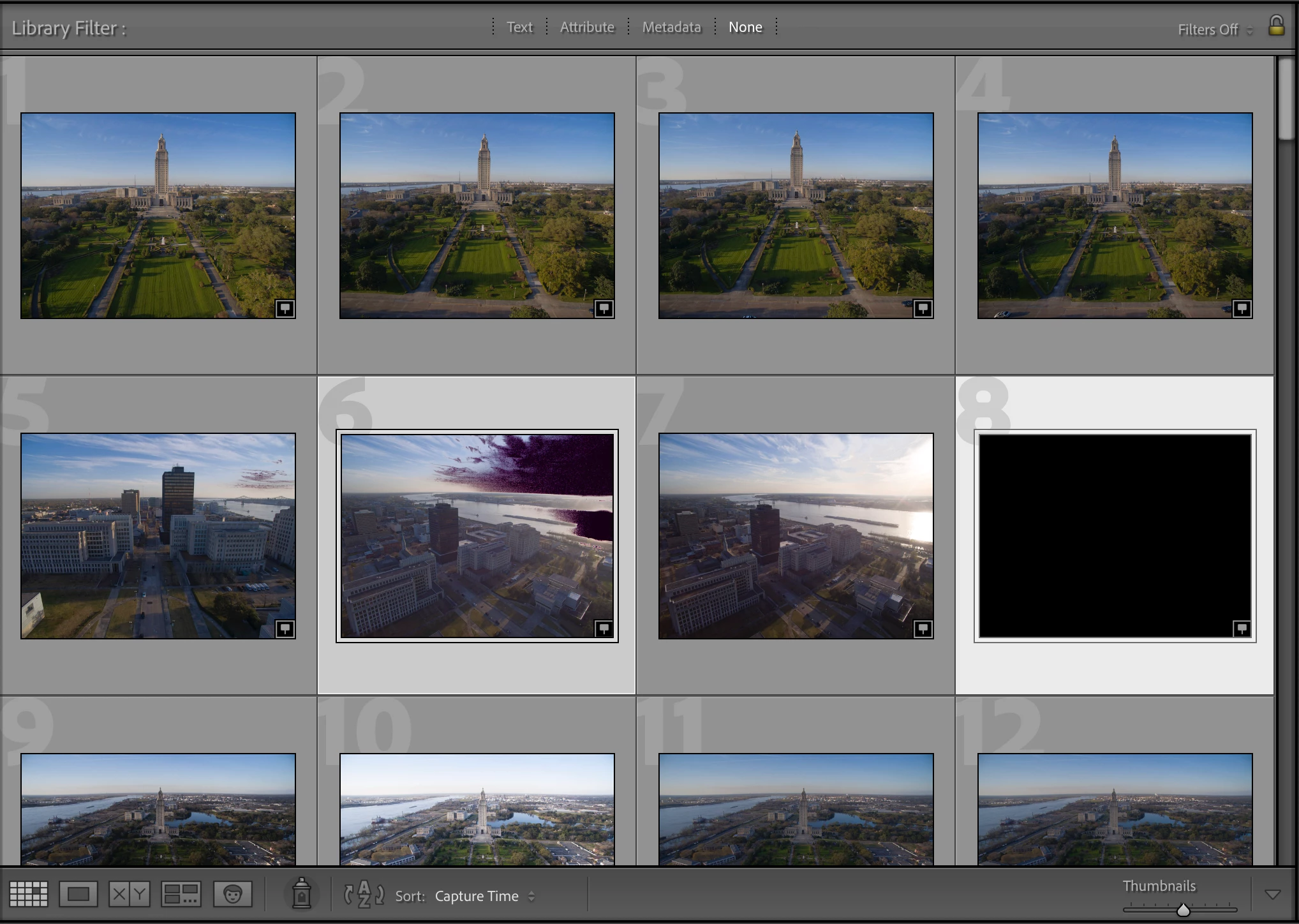Switch to Grid view

(x=29, y=894)
